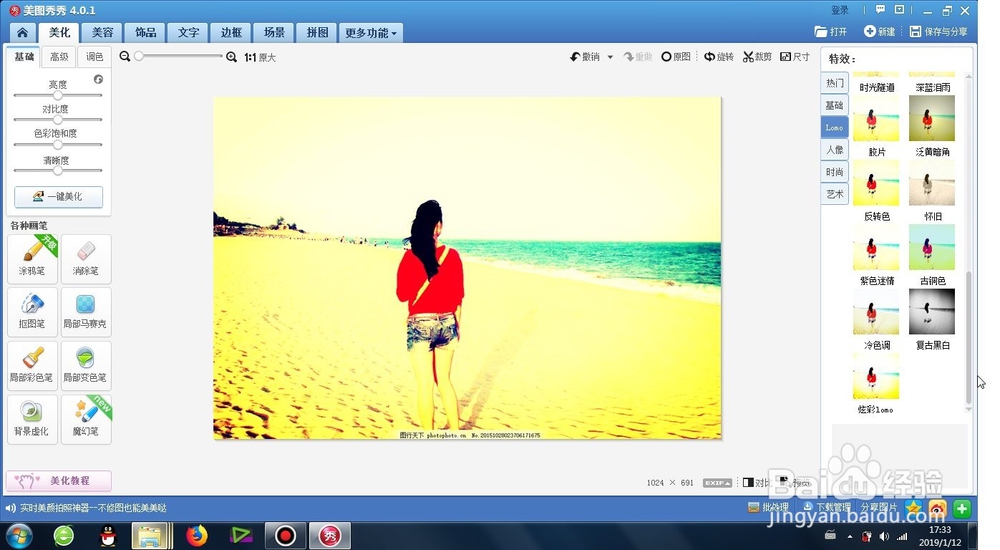Apply the 胶片 film effect thumbnail
Image resolution: width=1000 pixels, height=550 pixels.
coord(876,118)
